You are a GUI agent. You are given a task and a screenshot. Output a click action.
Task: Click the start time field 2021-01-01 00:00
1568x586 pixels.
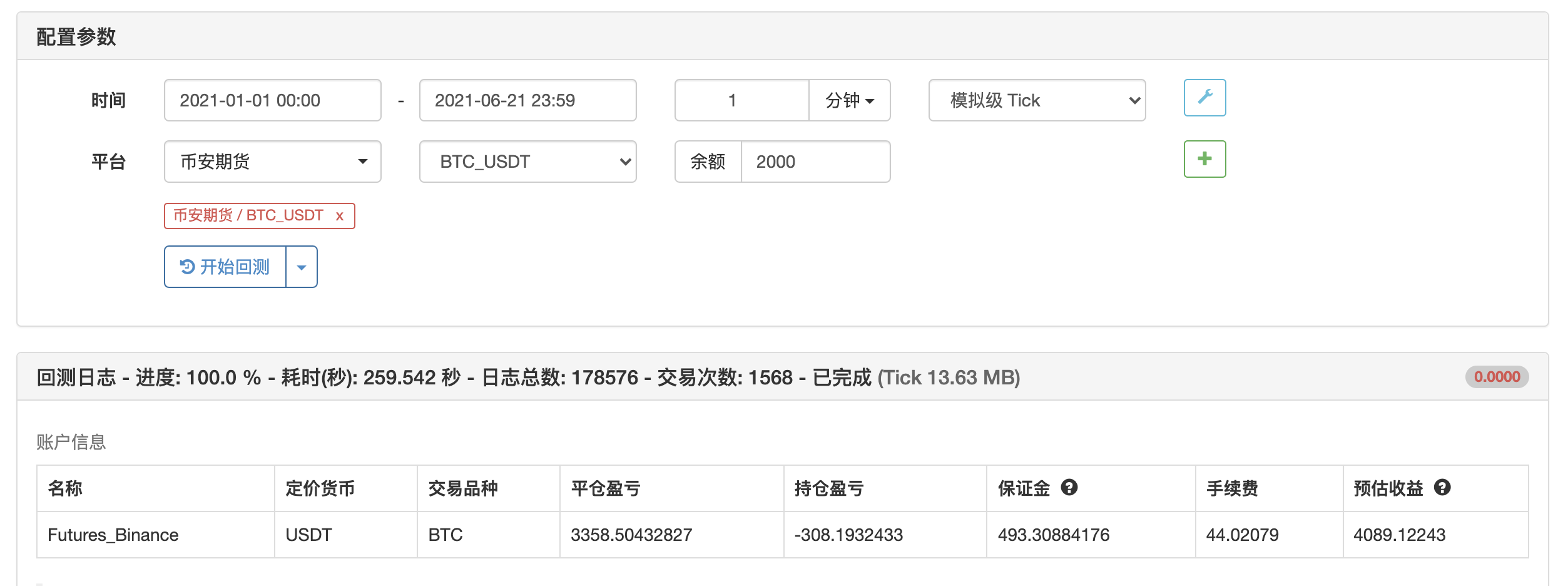point(272,100)
